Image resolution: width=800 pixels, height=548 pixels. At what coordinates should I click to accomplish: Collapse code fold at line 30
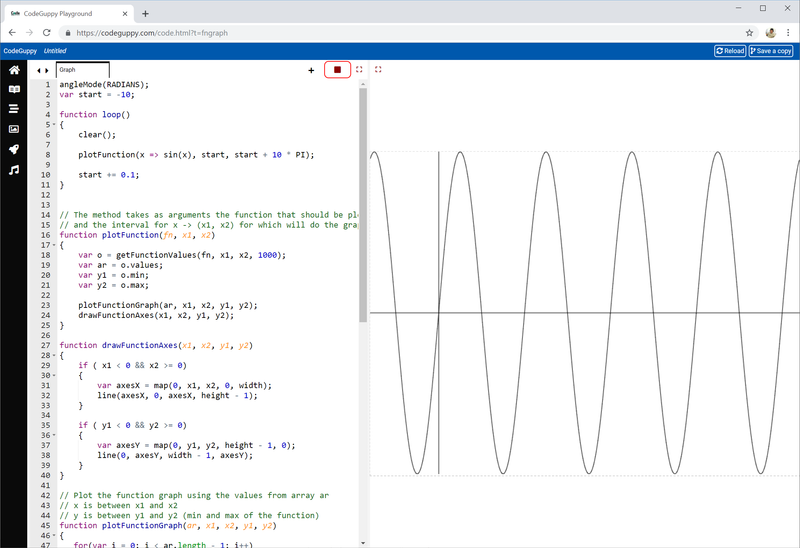pos(54,376)
